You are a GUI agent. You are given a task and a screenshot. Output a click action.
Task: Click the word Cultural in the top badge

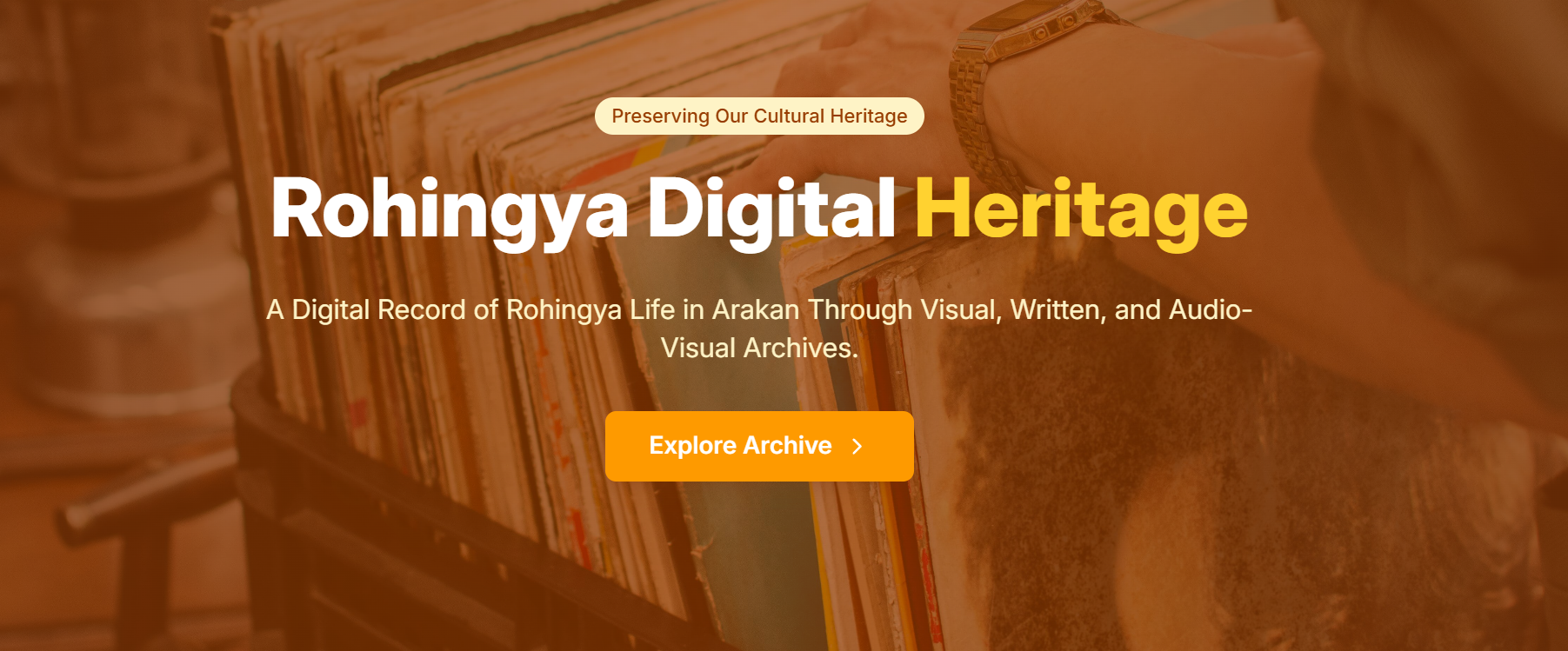tap(789, 116)
